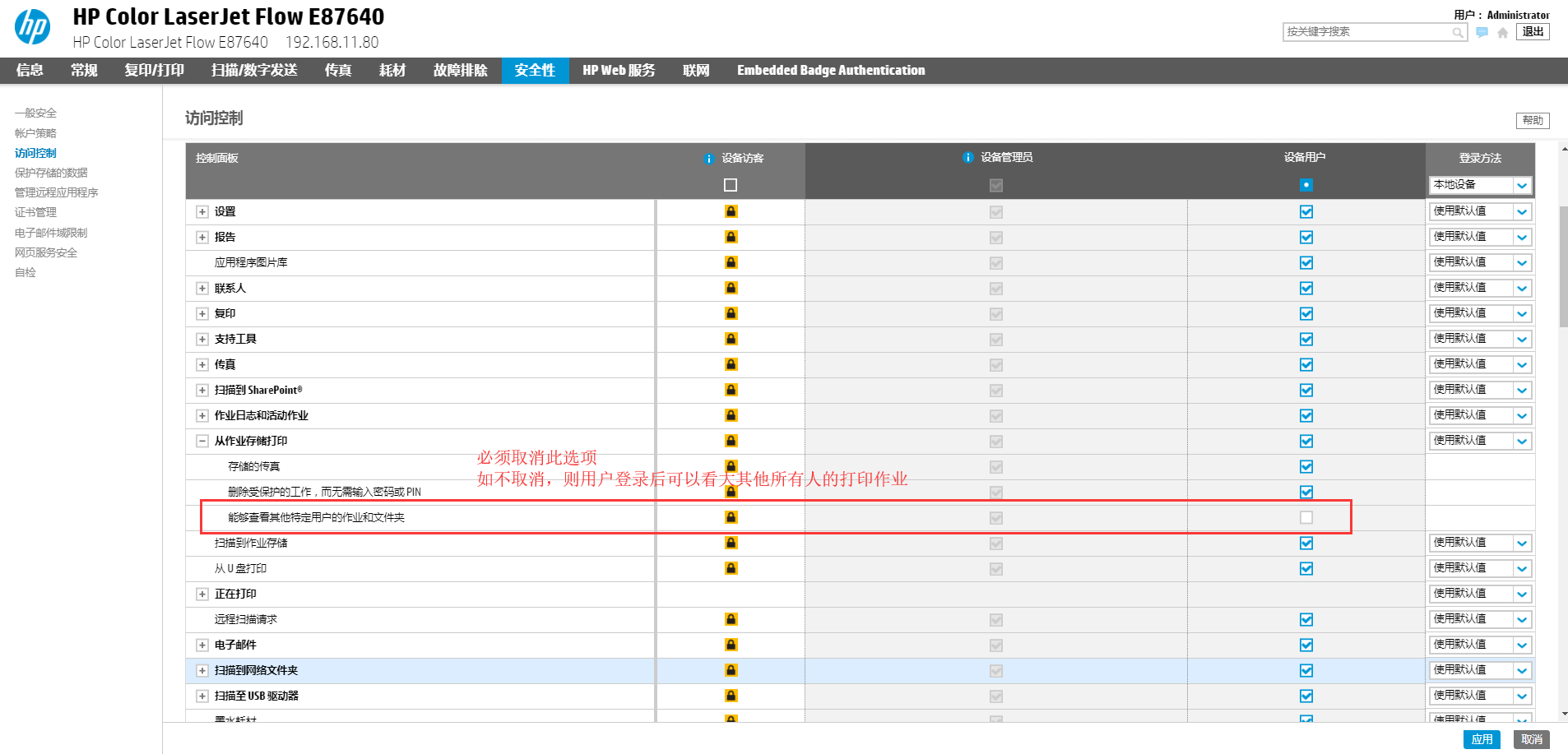Click lock icon in 扫描至 USB 驱动器 row
This screenshot has width=1568, height=754.
(x=731, y=696)
